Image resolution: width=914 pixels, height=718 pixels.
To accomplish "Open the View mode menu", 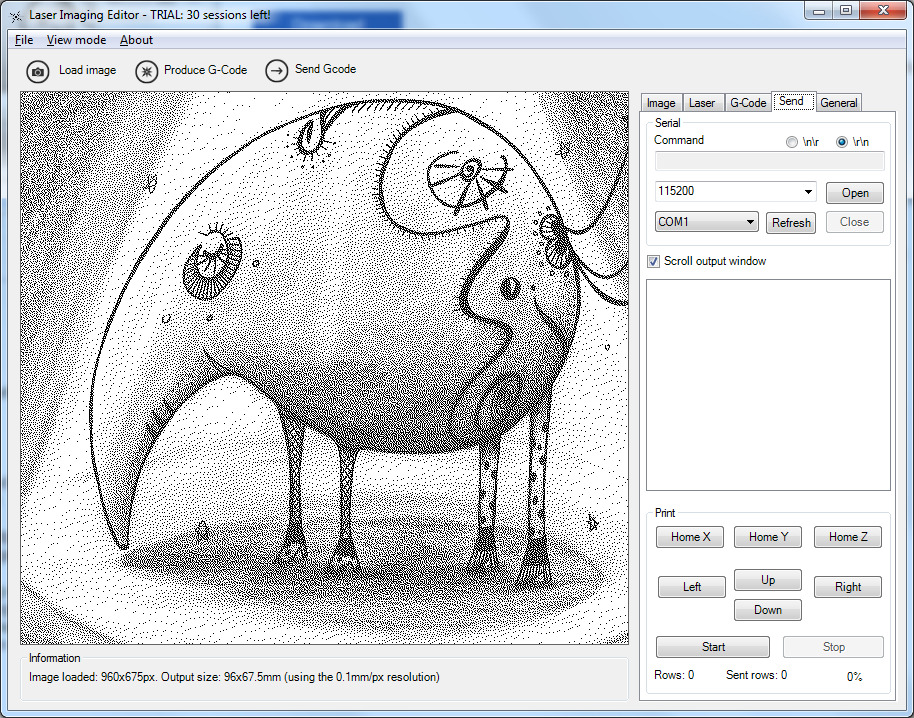I will pos(76,40).
